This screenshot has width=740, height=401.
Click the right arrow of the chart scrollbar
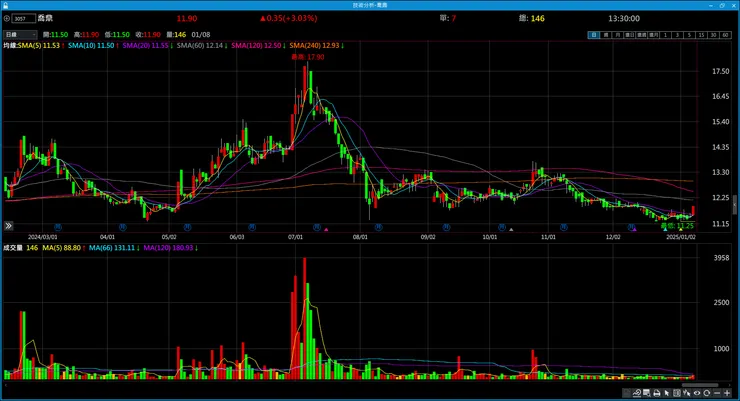pyautogui.click(x=730, y=385)
